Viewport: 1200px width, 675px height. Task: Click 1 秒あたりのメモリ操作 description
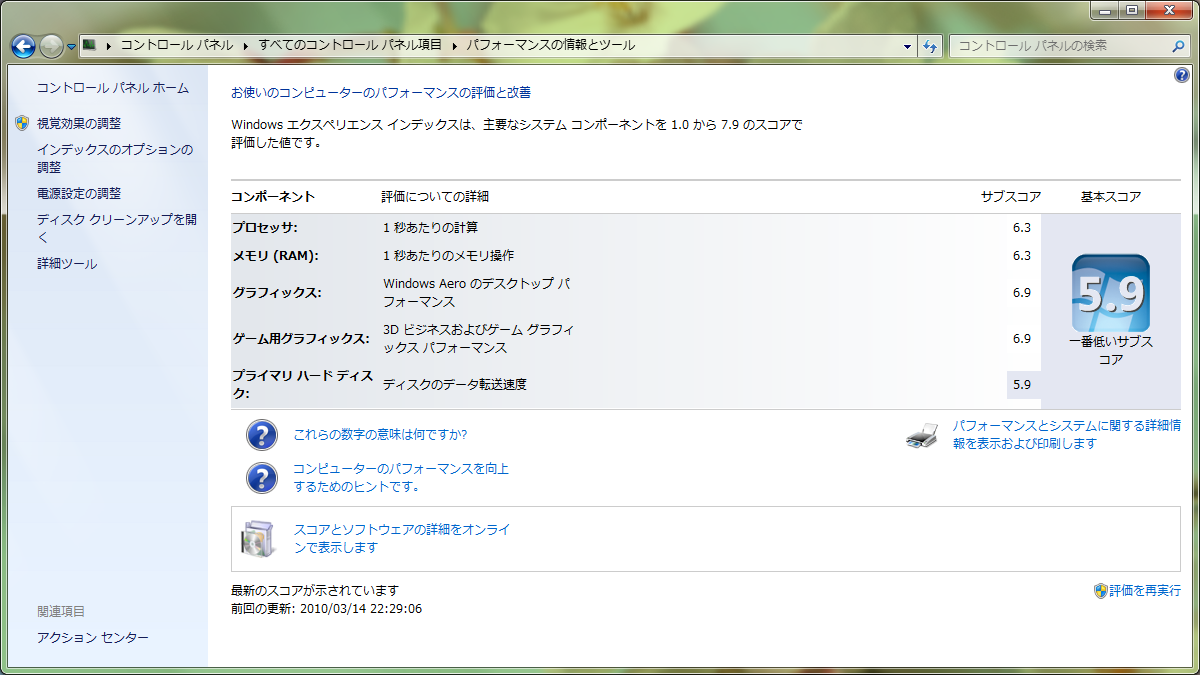[449, 256]
